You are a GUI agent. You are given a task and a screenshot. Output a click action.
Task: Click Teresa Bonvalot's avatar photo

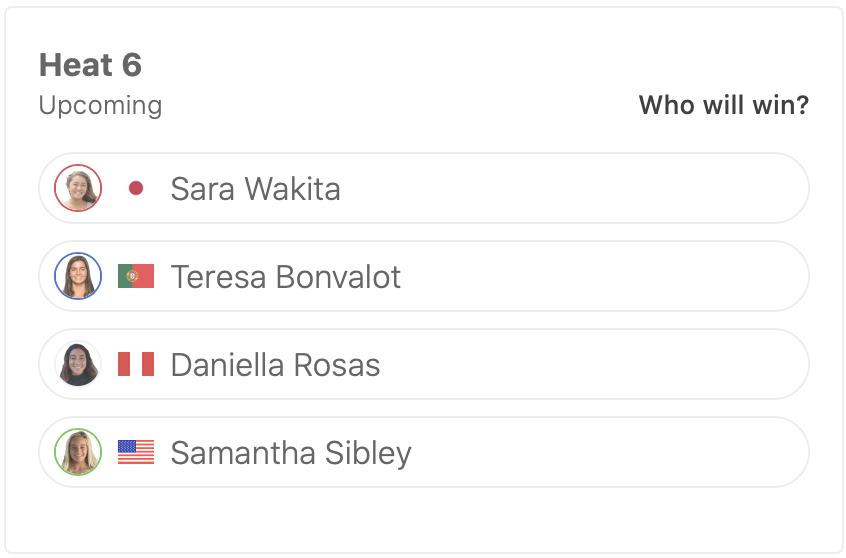coord(78,276)
